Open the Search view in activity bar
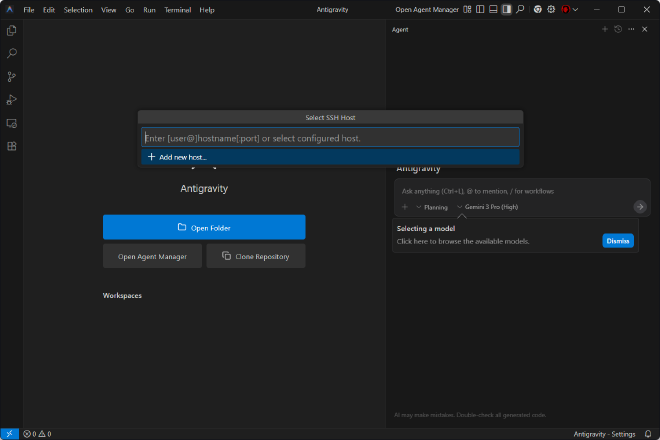Image resolution: width=660 pixels, height=440 pixels. pyautogui.click(x=12, y=53)
